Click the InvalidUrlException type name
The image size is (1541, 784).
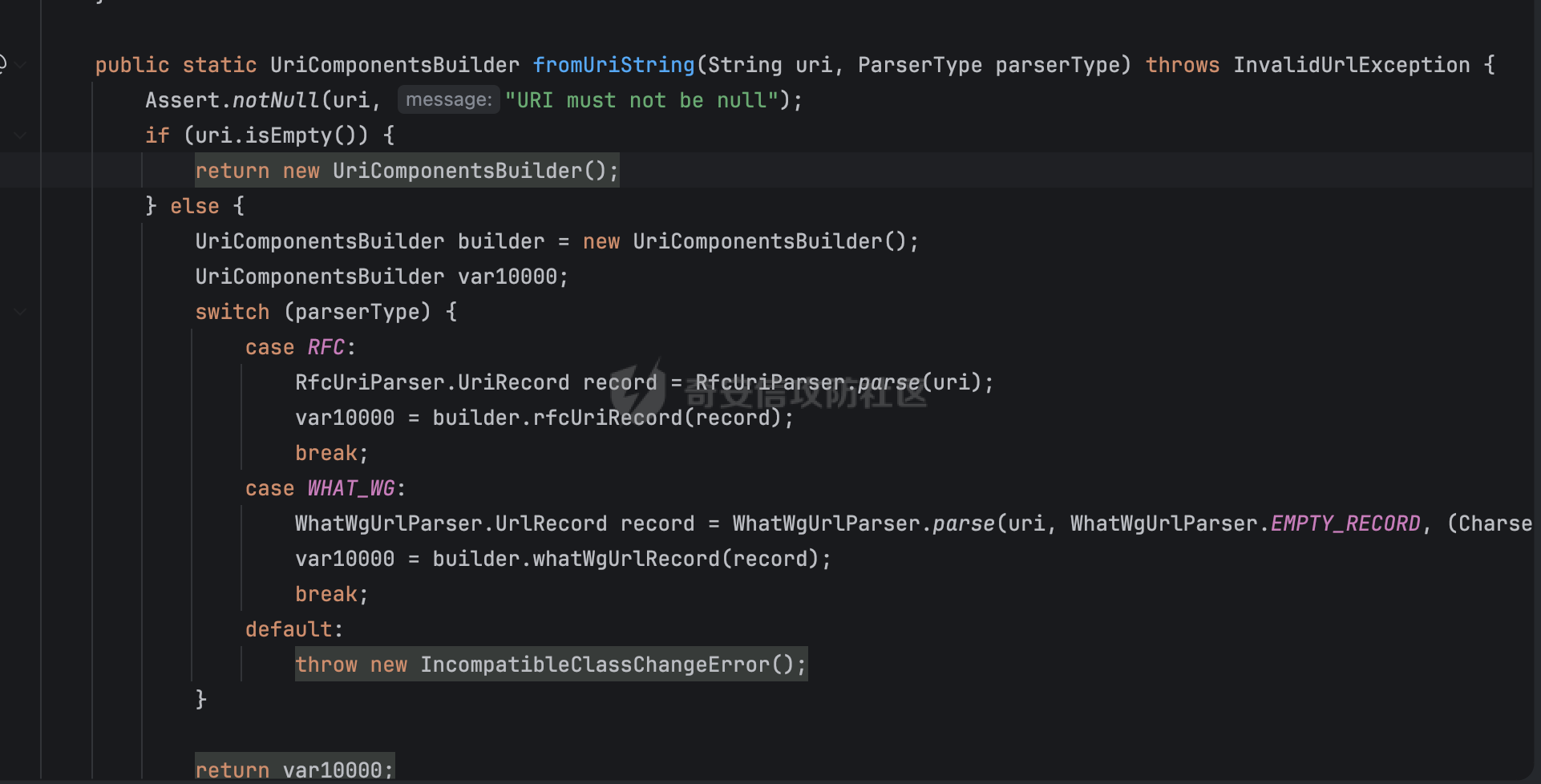1351,65
